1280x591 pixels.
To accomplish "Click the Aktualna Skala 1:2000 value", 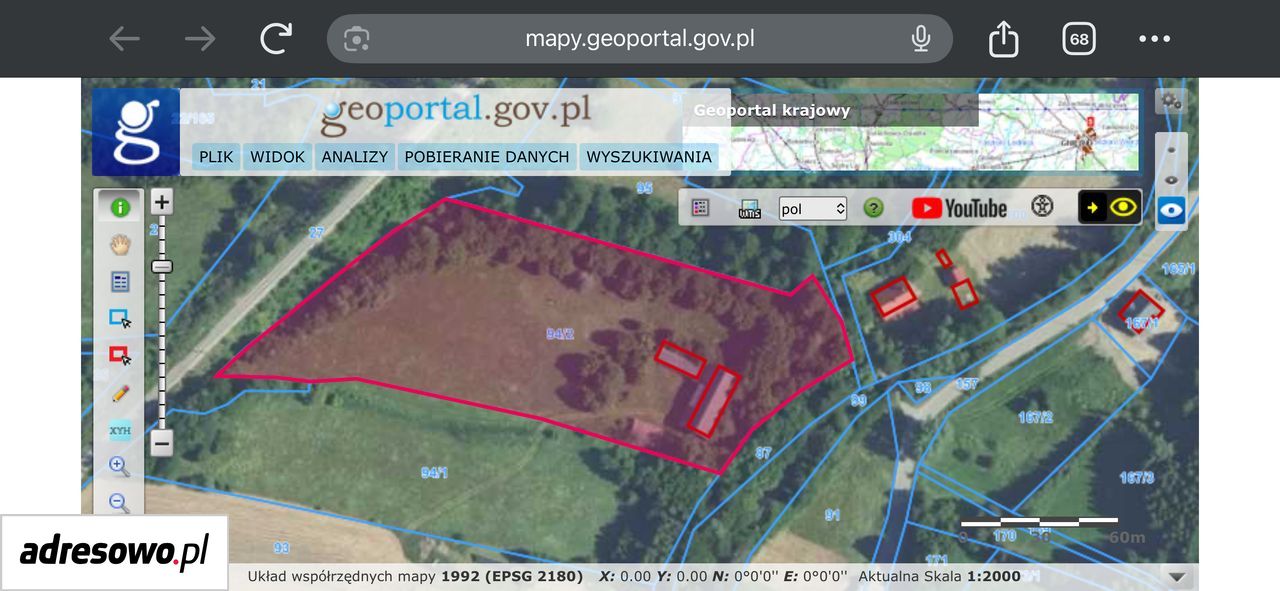I will pos(939,576).
